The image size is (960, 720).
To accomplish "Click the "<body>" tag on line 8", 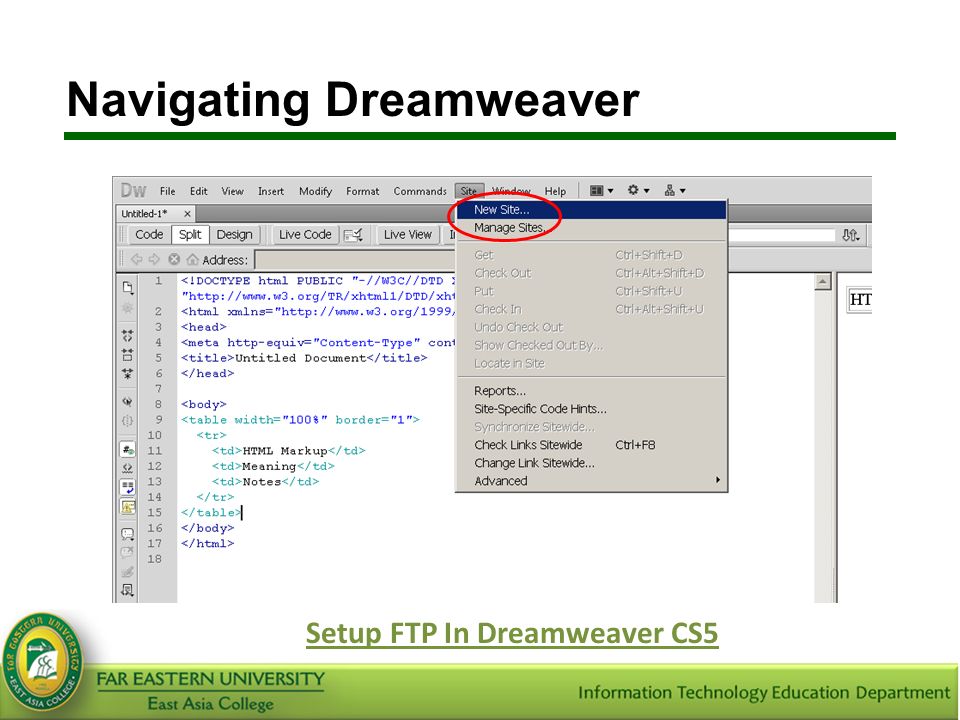I will 204,404.
